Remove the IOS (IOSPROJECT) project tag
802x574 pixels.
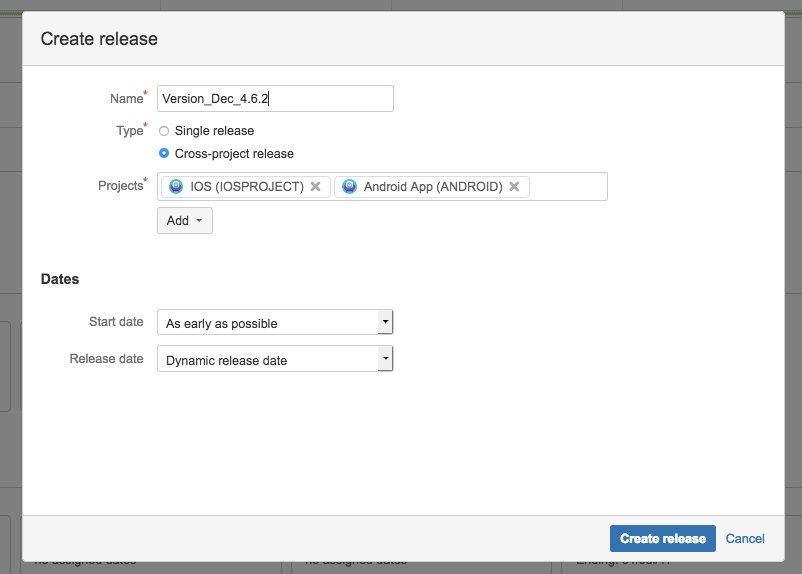pyautogui.click(x=316, y=186)
